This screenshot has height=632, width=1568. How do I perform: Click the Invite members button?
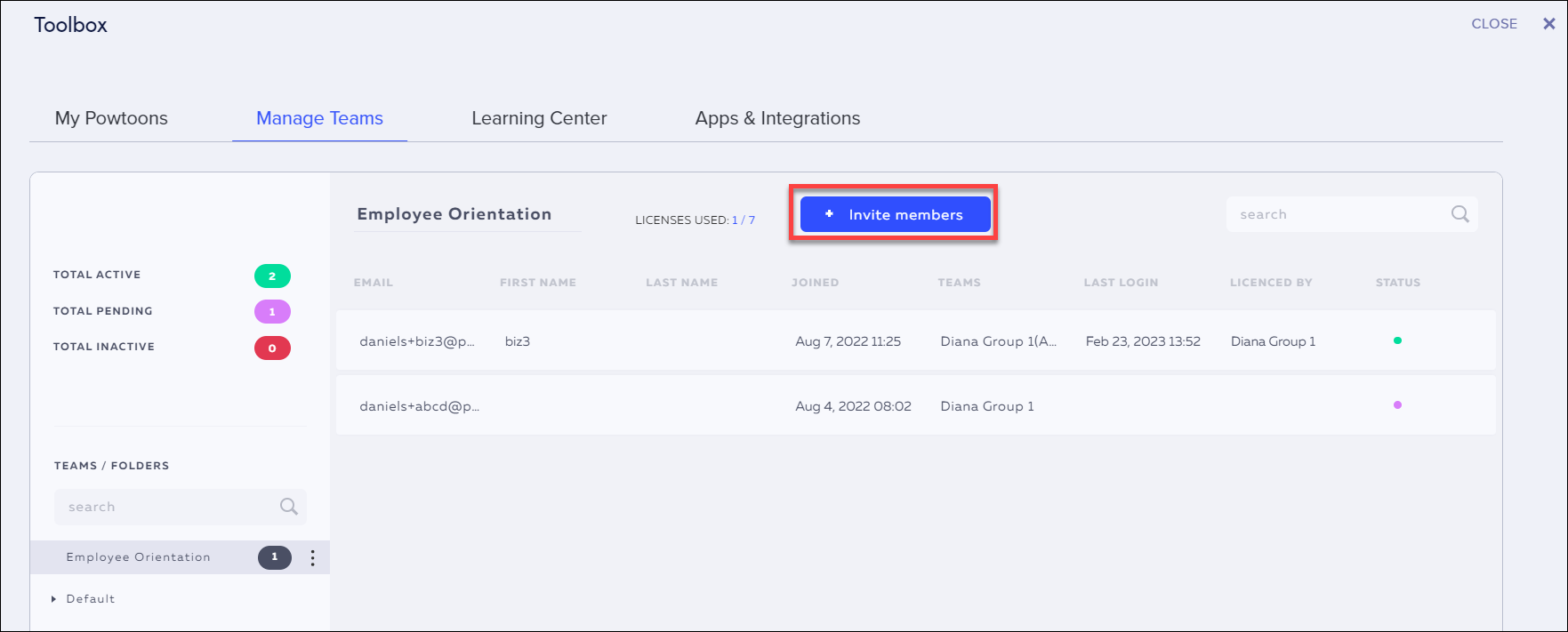pos(895,214)
